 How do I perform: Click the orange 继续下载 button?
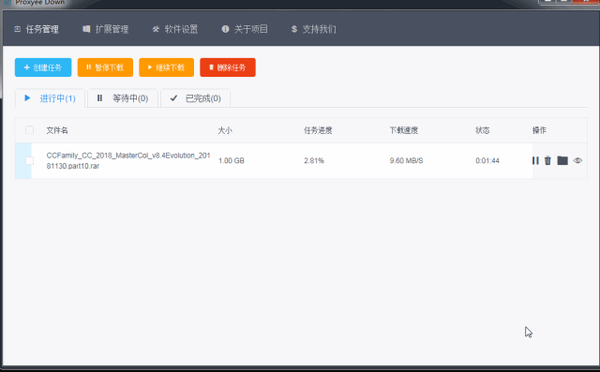click(166, 67)
